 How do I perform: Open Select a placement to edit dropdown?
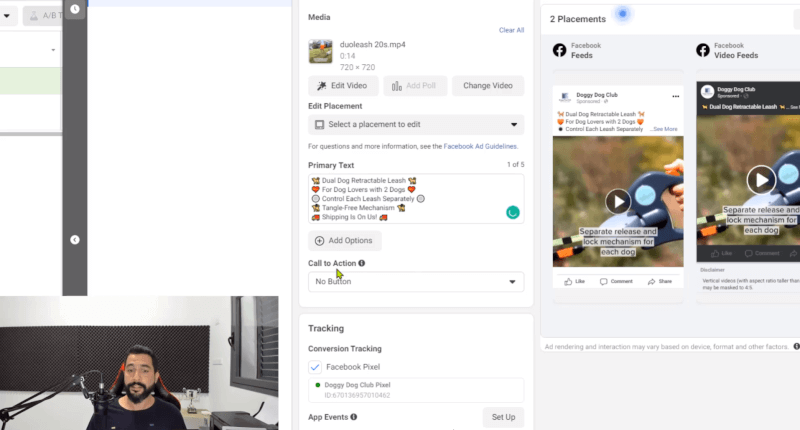click(416, 124)
